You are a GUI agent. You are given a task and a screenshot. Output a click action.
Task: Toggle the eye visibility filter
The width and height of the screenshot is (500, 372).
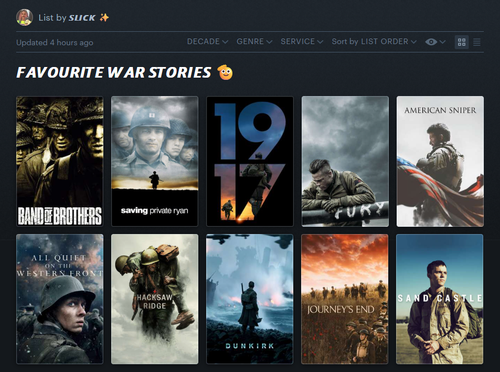pos(435,42)
